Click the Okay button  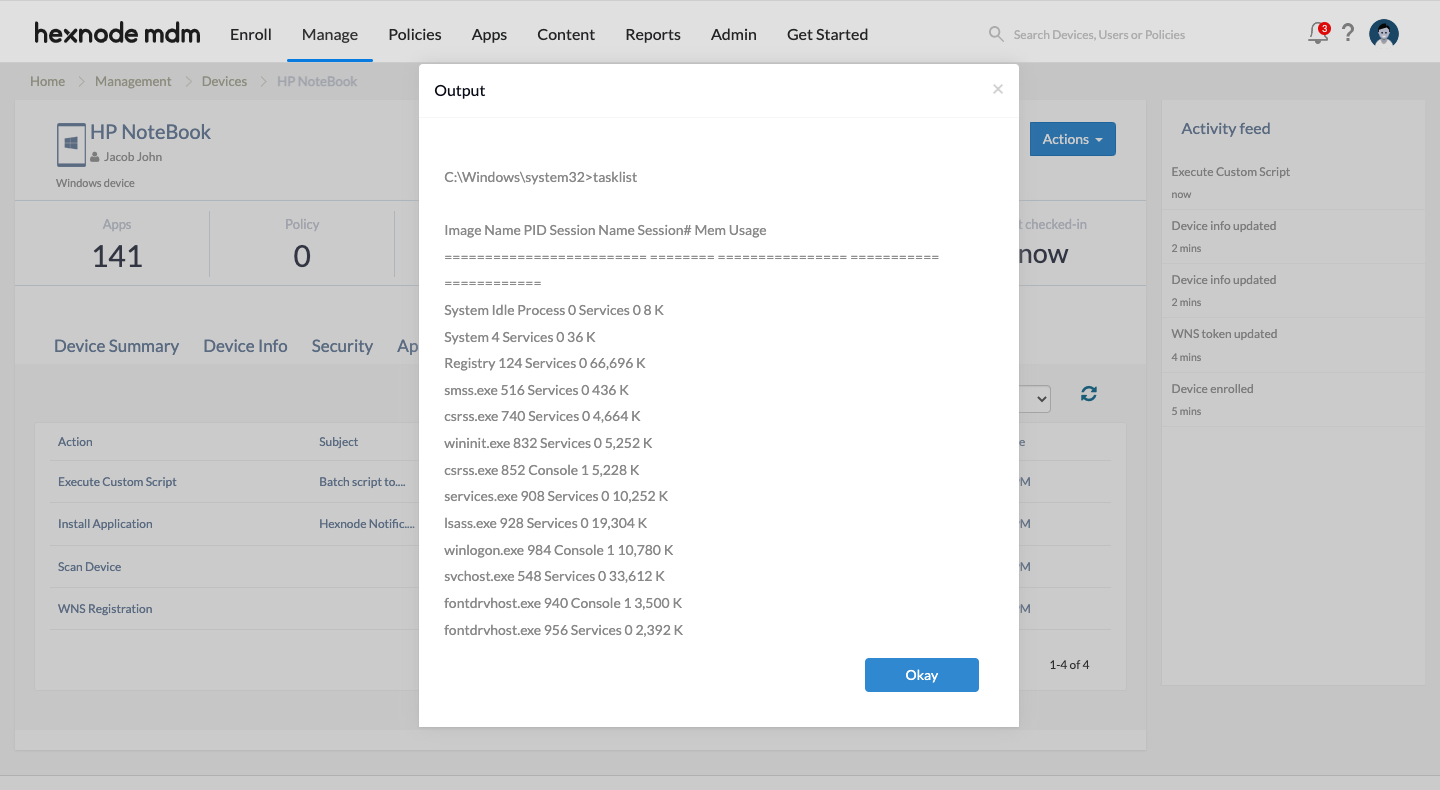922,675
